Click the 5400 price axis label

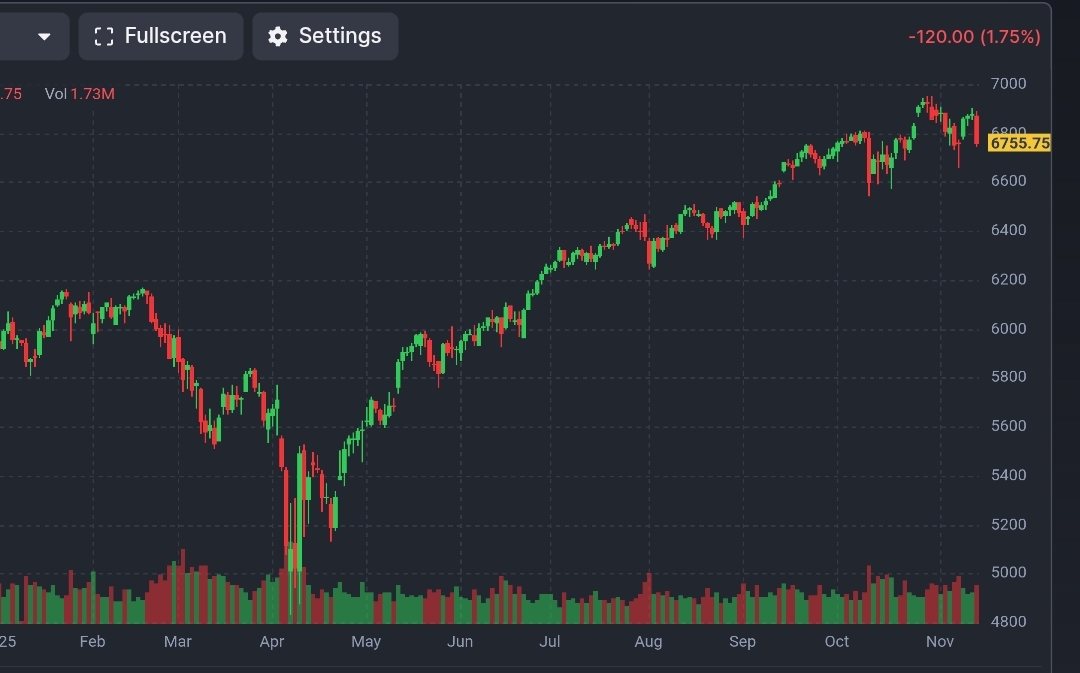[1008, 475]
